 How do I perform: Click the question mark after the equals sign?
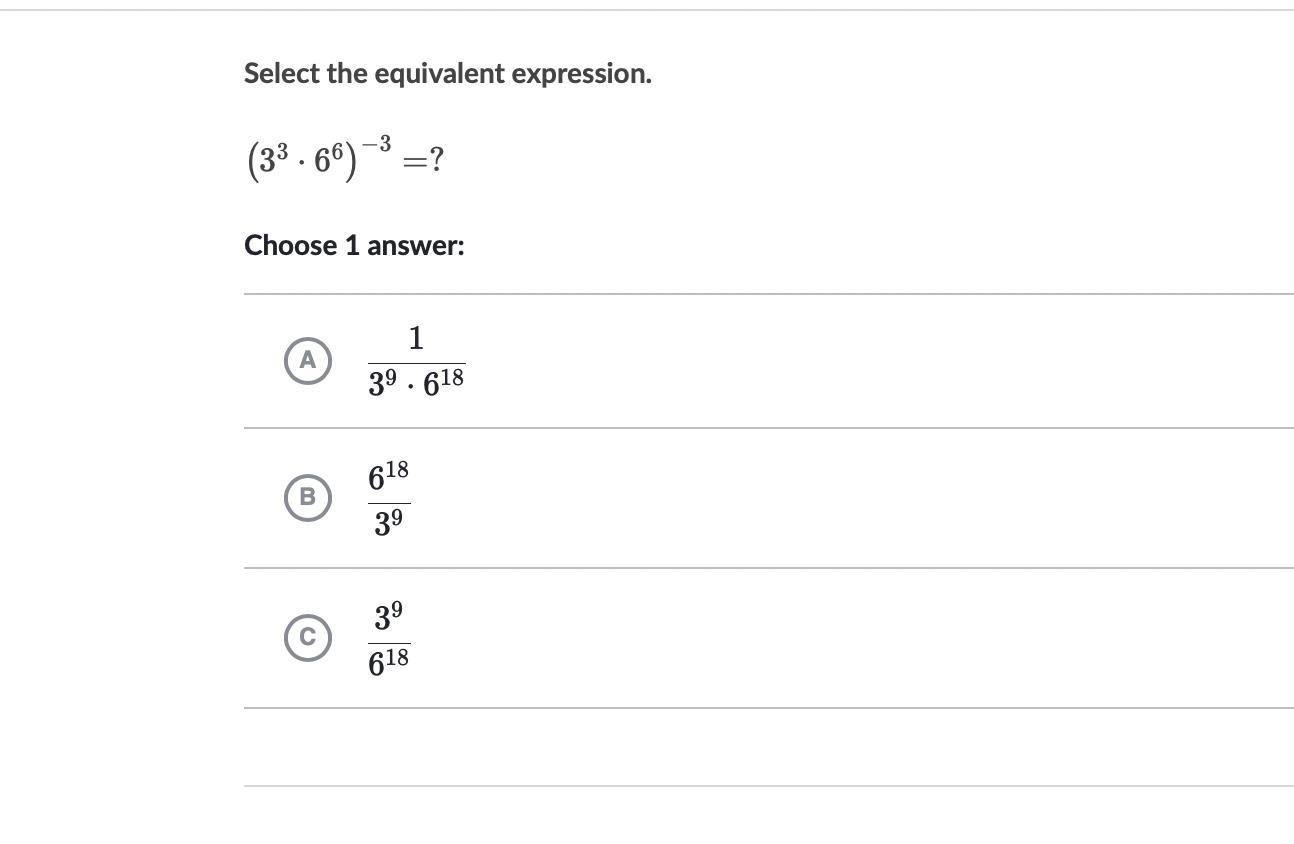437,160
